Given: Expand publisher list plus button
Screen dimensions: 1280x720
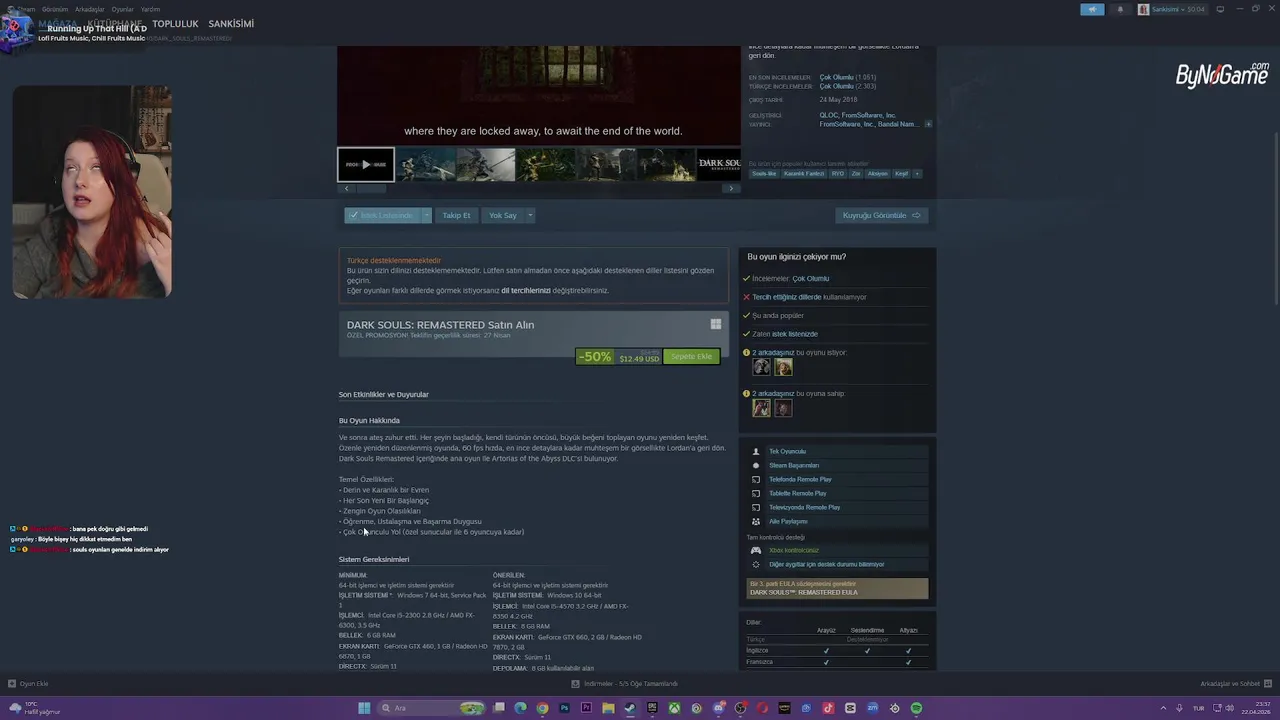Looking at the screenshot, I should tap(928, 124).
